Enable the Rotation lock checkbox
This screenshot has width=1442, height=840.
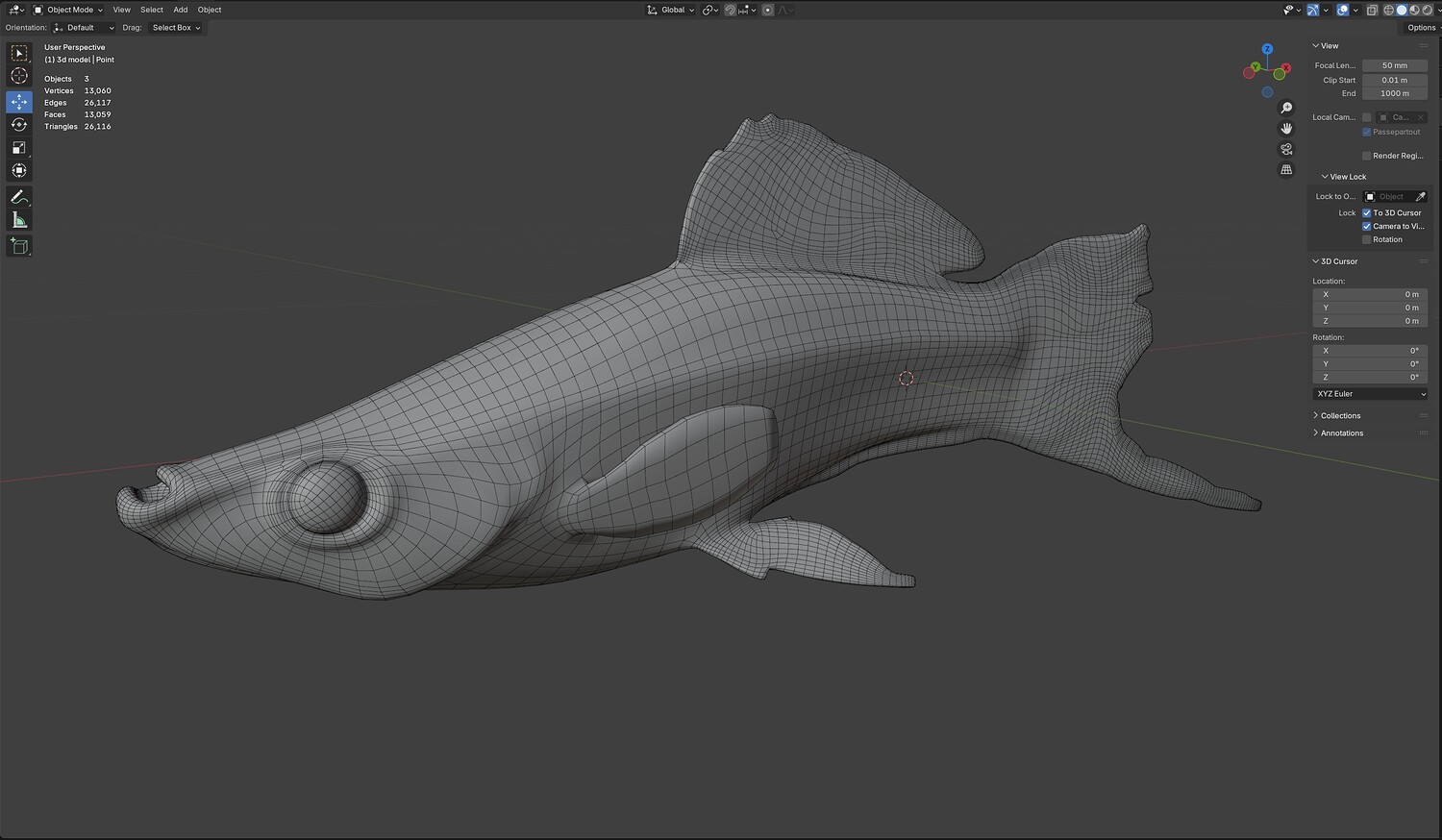1367,239
